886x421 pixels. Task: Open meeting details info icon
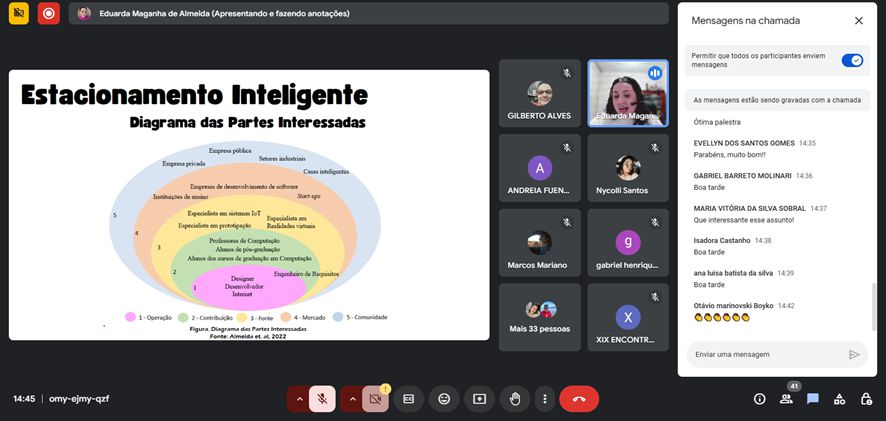click(x=759, y=398)
